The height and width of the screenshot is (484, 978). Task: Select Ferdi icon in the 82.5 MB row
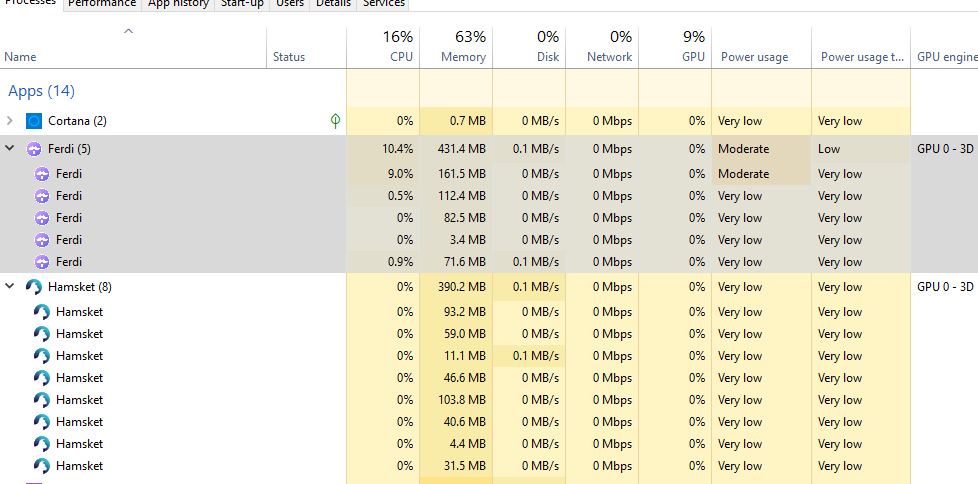(x=42, y=218)
